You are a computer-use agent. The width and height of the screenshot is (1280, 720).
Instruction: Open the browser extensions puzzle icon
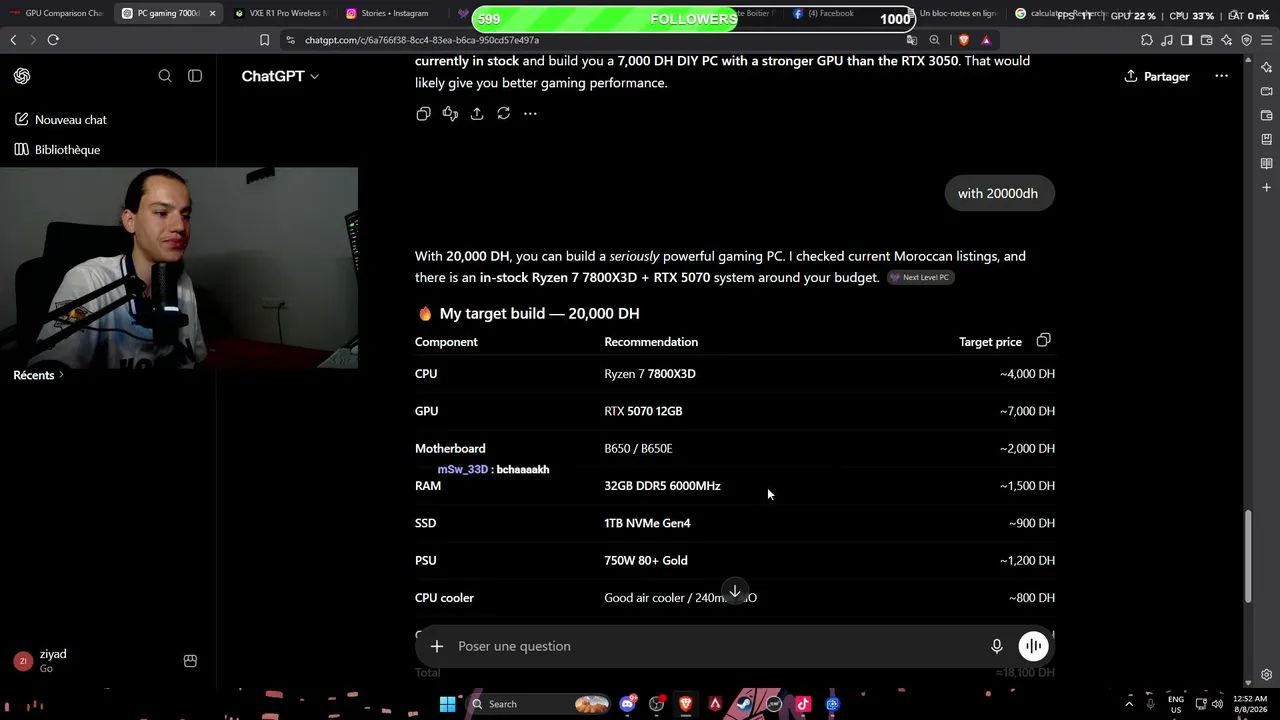[1146, 40]
